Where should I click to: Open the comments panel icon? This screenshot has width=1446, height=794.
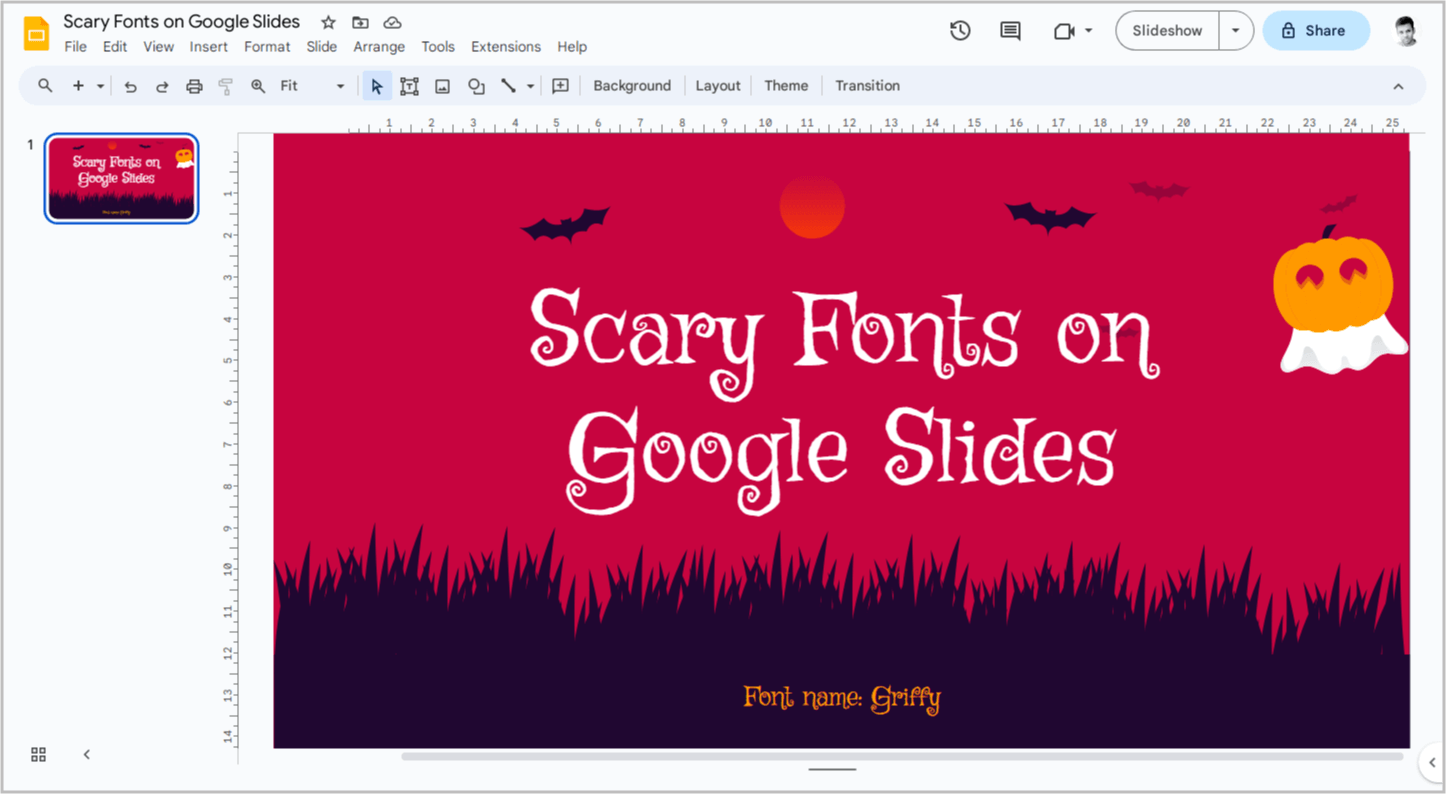(x=1010, y=31)
